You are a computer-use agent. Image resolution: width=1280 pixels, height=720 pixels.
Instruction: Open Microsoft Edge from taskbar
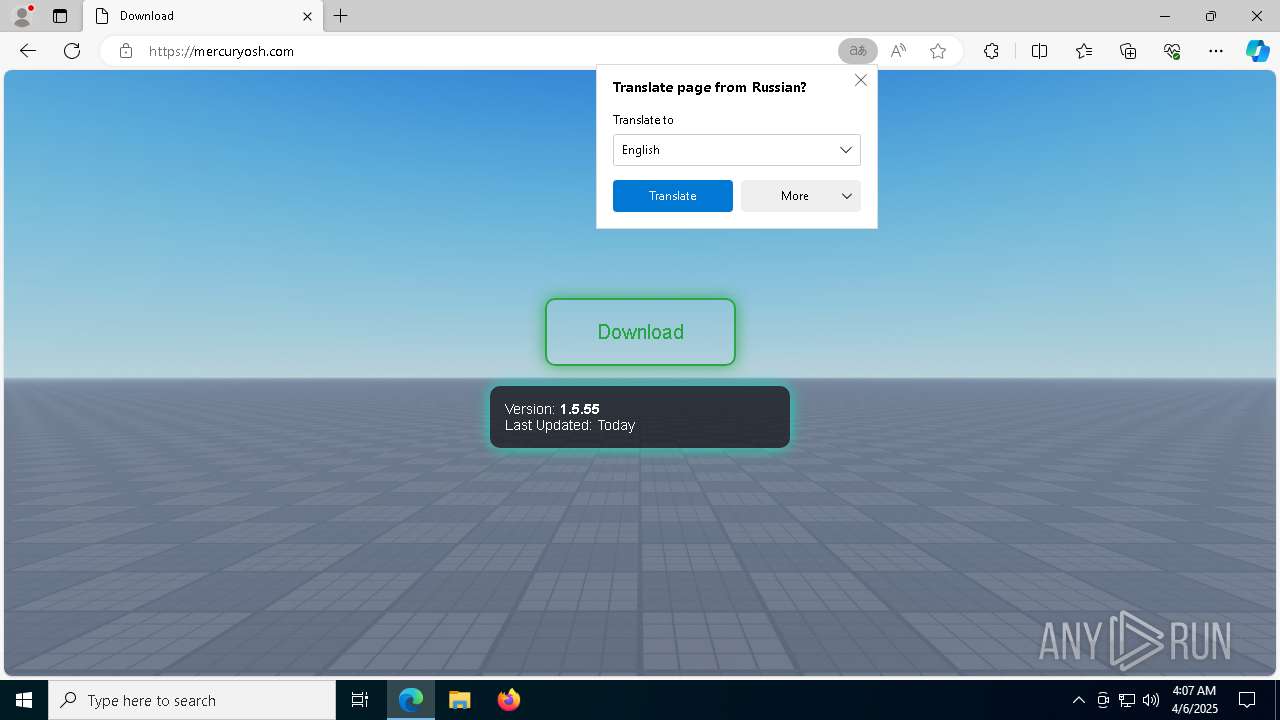click(411, 700)
